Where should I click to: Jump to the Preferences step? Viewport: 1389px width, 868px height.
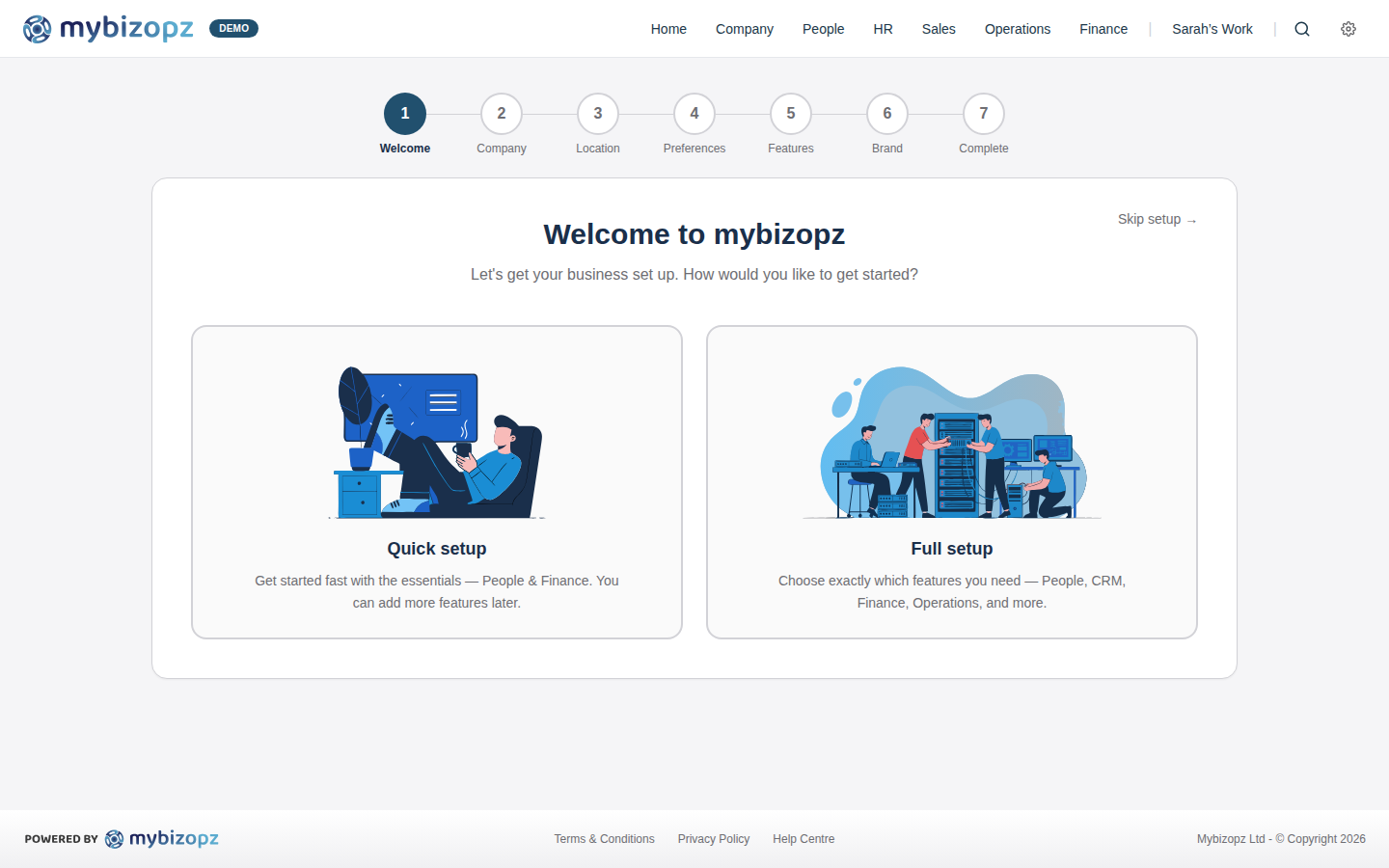point(694,113)
